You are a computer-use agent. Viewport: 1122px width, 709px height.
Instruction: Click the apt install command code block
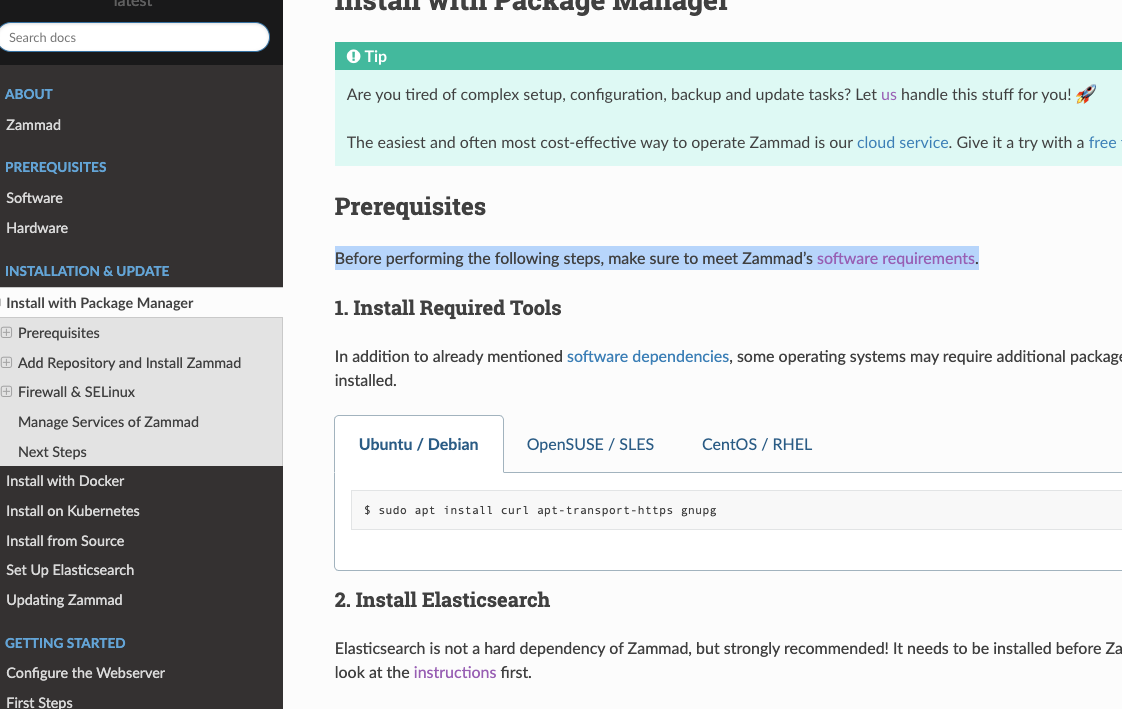(736, 510)
